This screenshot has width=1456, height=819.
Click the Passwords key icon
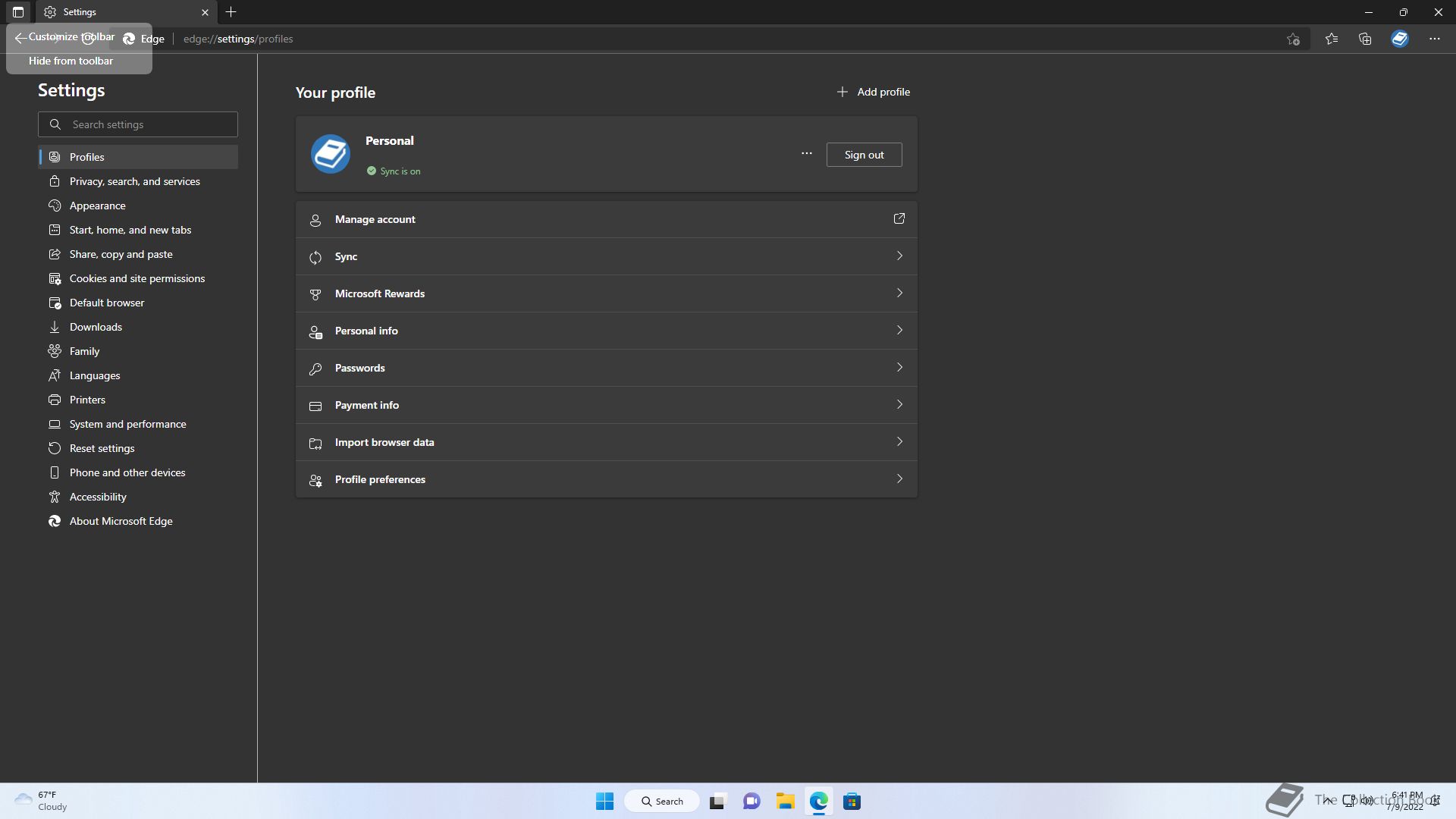315,369
